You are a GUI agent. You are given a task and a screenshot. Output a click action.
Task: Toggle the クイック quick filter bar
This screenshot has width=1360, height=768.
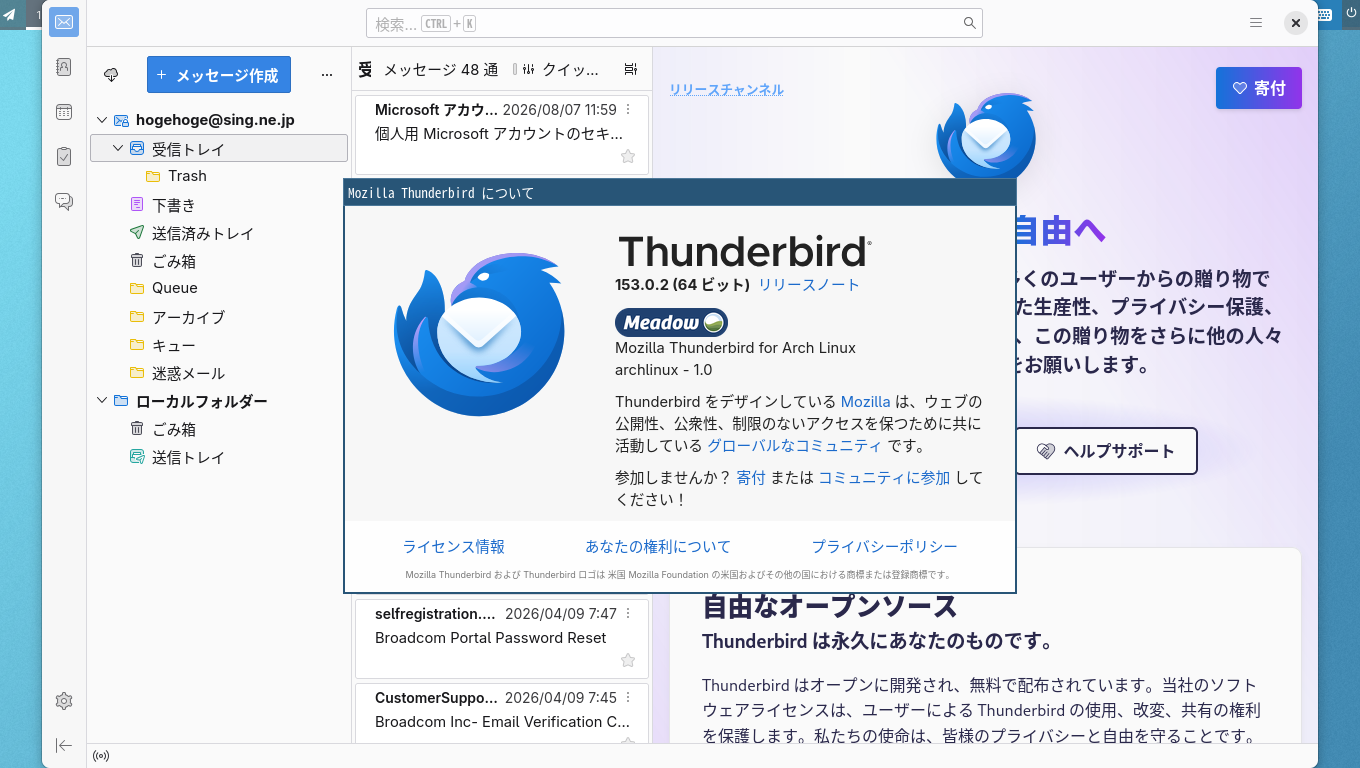561,69
